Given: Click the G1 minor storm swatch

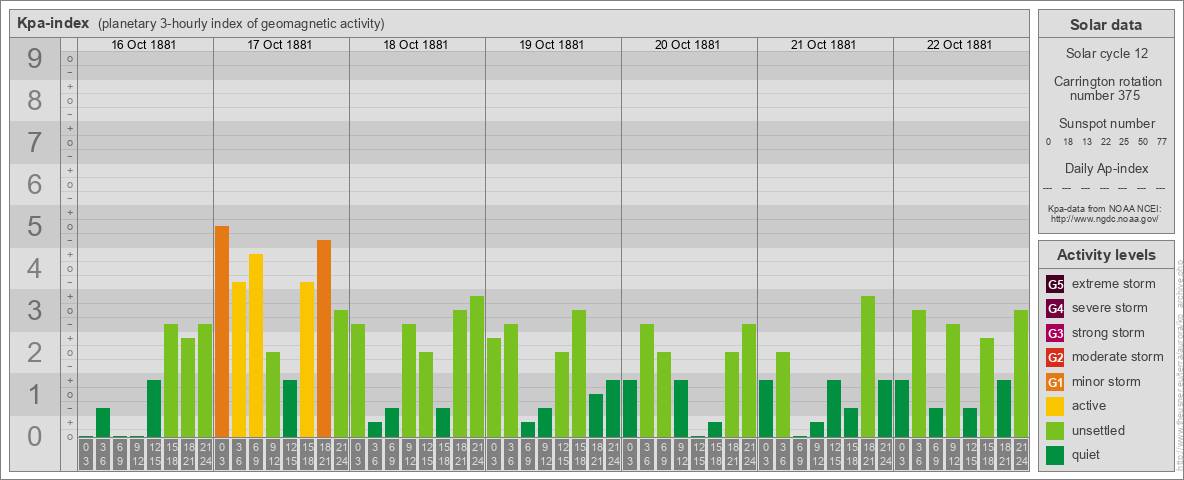Looking at the screenshot, I should pyautogui.click(x=1055, y=382).
